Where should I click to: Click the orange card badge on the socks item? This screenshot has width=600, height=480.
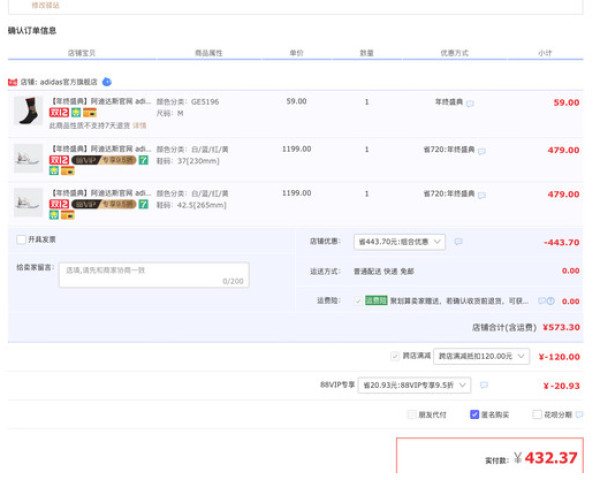pos(90,113)
